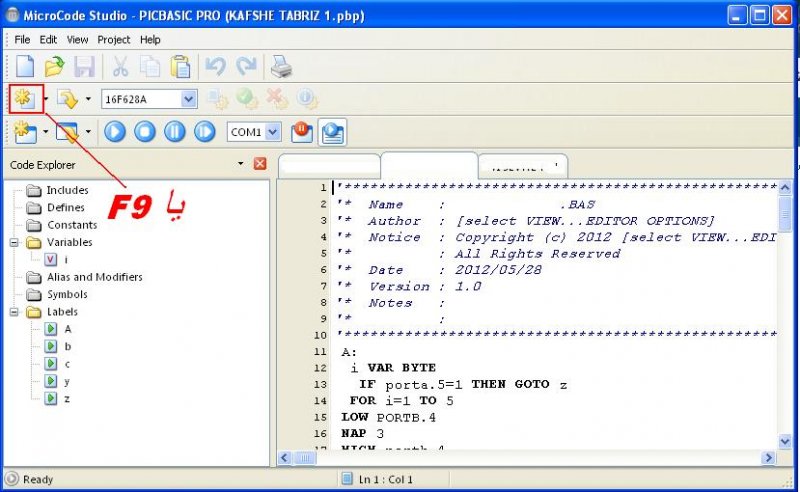
Task: Select variable i in Code Explorer
Action: [x=65, y=260]
